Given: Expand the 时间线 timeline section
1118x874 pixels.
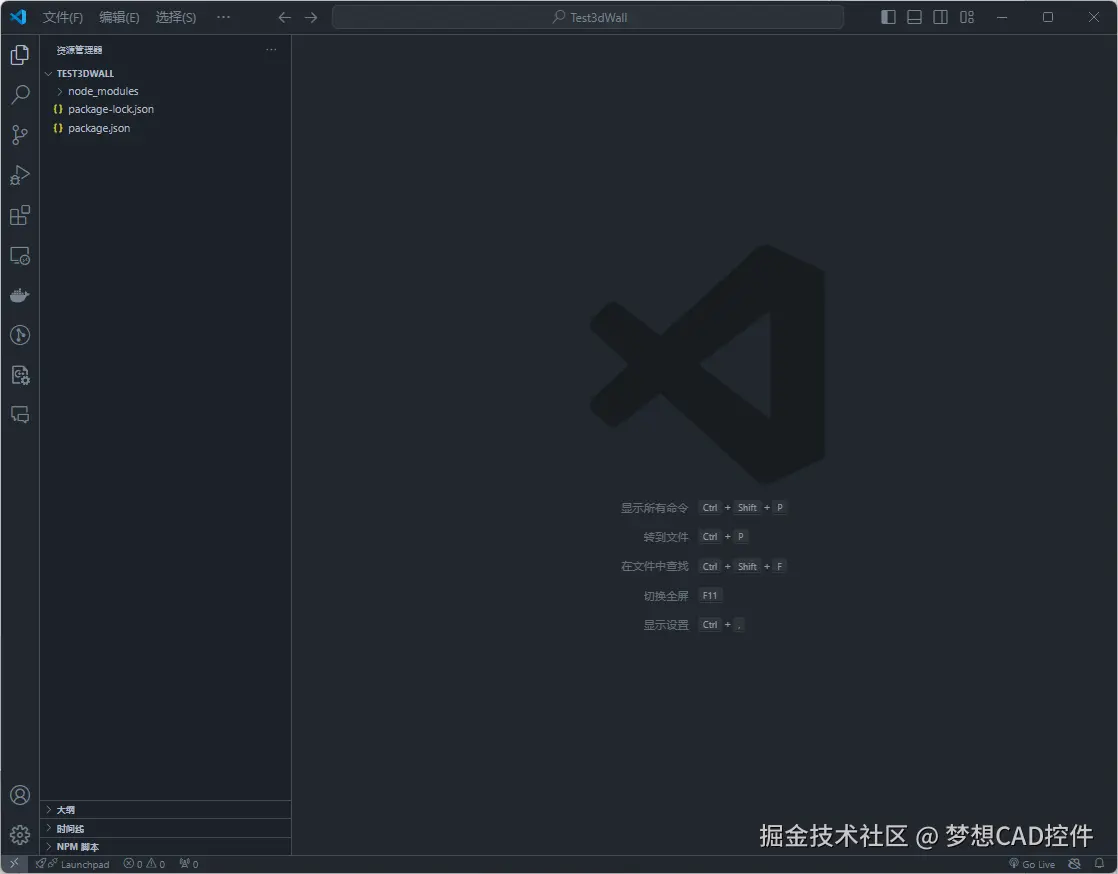Looking at the screenshot, I should point(165,828).
